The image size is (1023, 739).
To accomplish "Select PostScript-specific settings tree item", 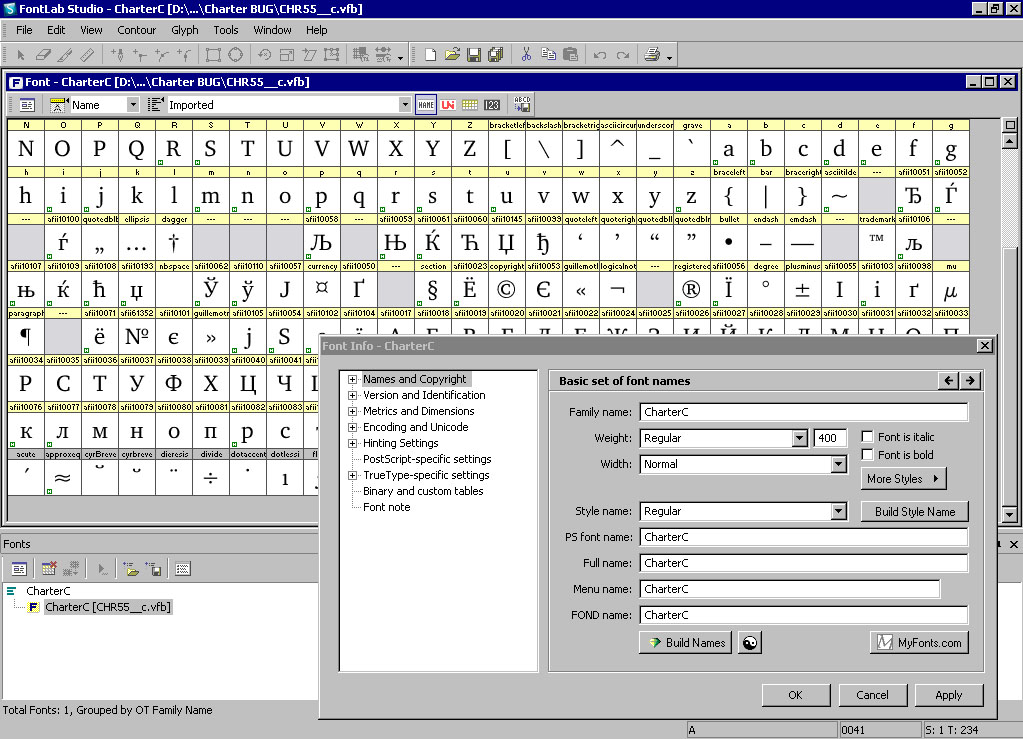I will pyautogui.click(x=427, y=459).
